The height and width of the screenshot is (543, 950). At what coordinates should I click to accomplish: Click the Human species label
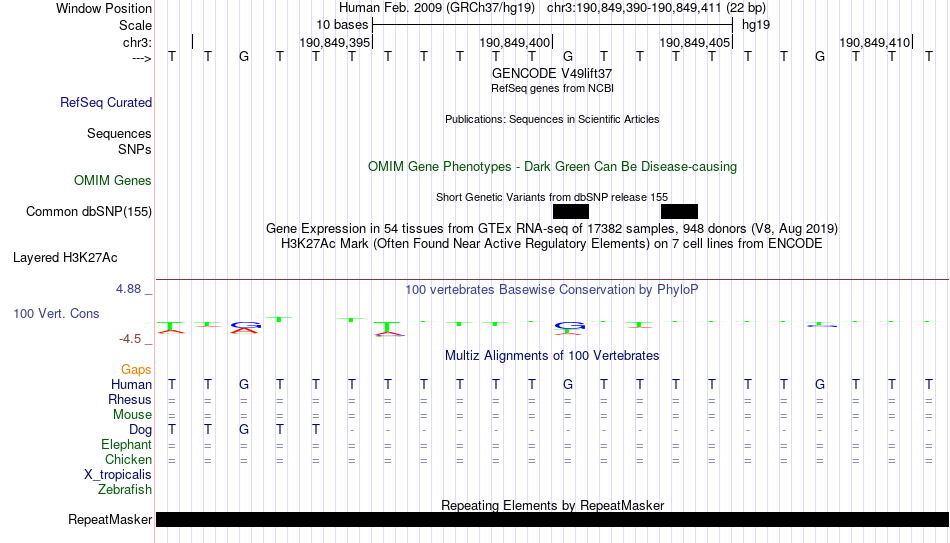(x=131, y=385)
